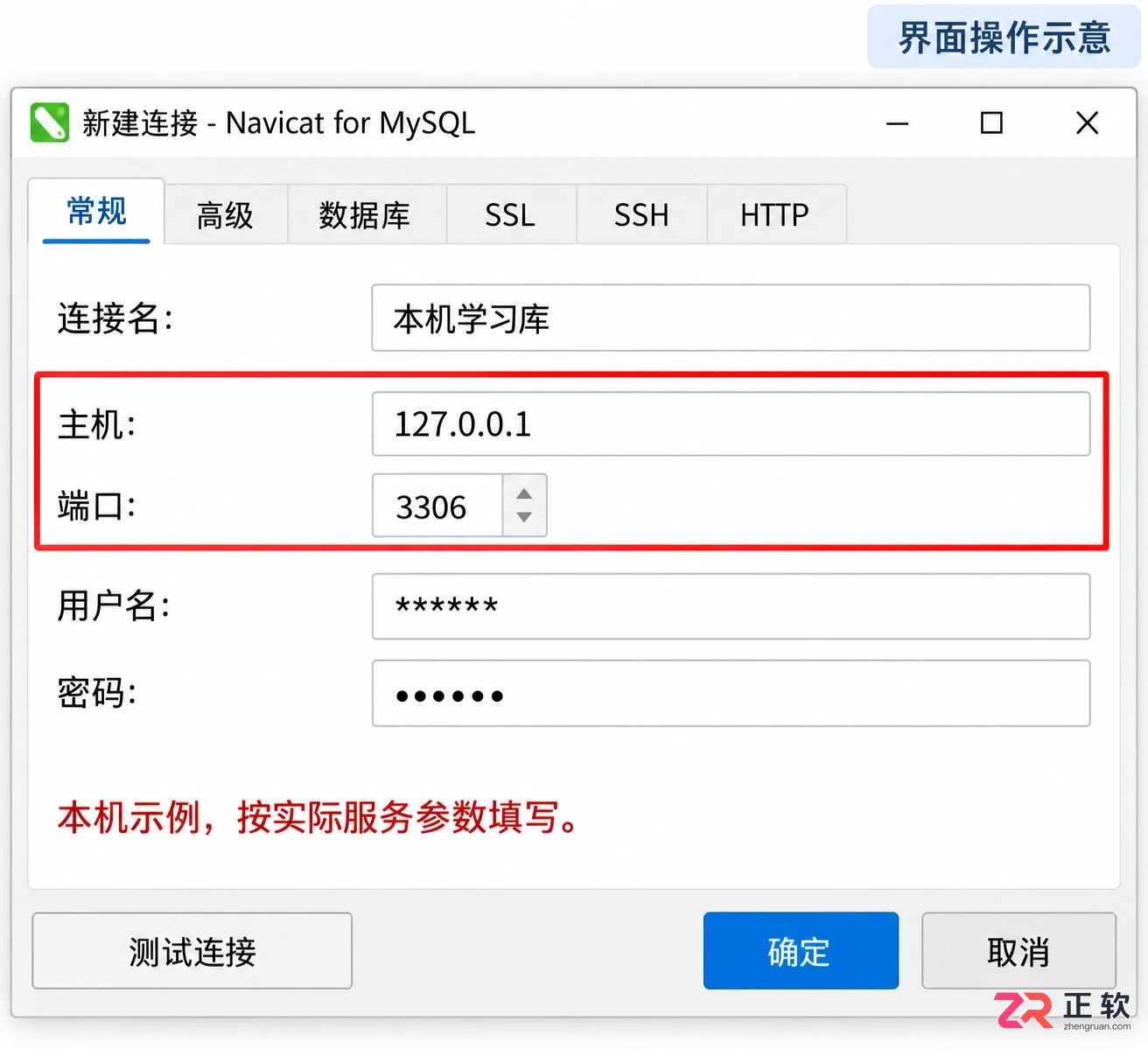This screenshot has height=1049, width=1148.
Task: Cancel with the 取消 button
Action: pyautogui.click(x=1018, y=951)
